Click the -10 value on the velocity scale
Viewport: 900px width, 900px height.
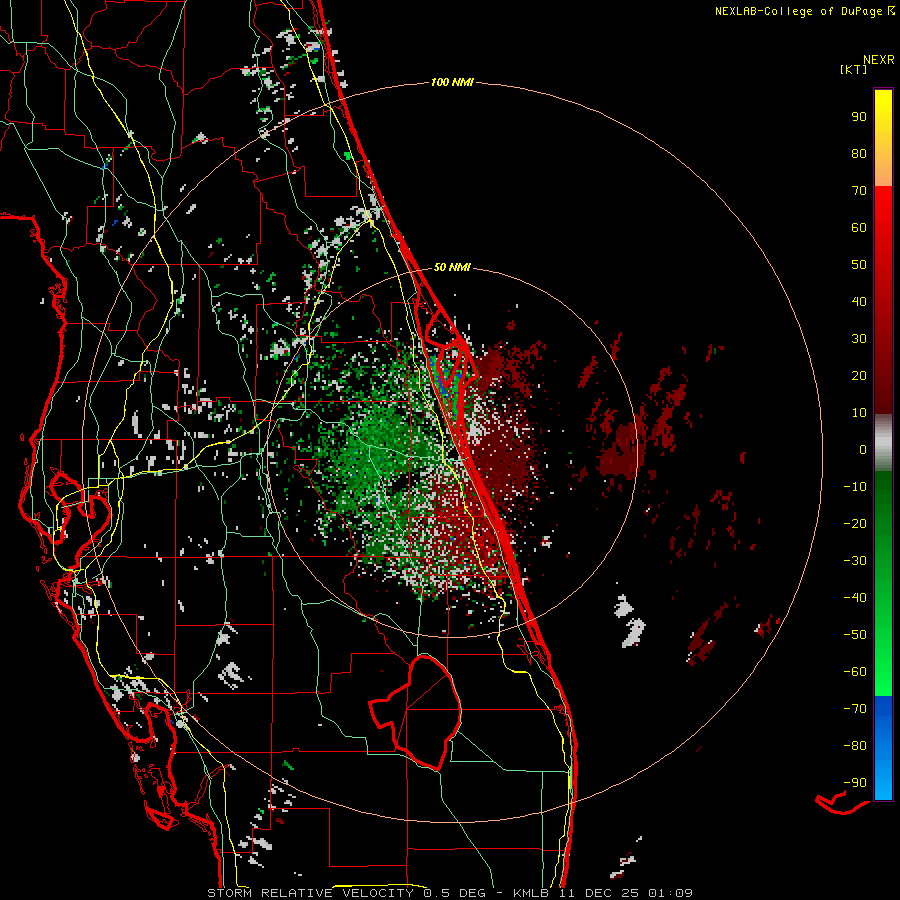[855, 487]
